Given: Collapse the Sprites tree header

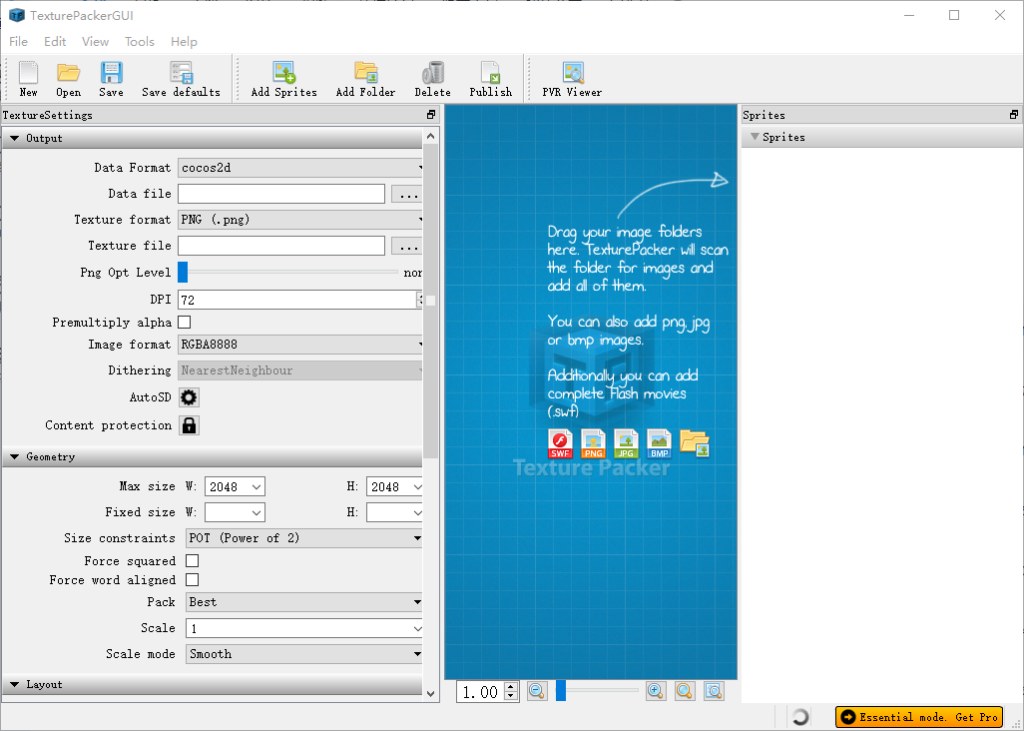Looking at the screenshot, I should pos(755,137).
